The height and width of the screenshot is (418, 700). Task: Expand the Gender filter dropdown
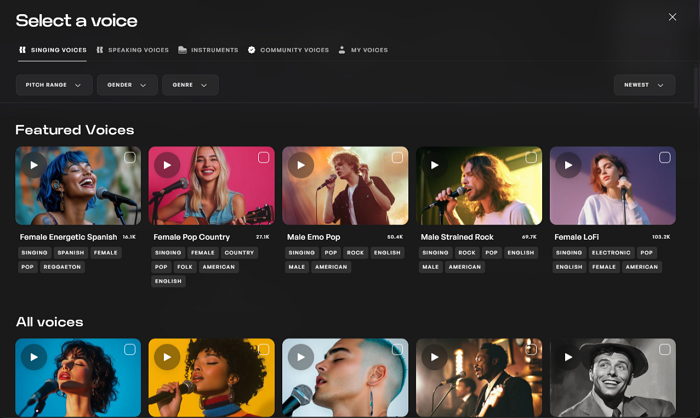click(127, 85)
